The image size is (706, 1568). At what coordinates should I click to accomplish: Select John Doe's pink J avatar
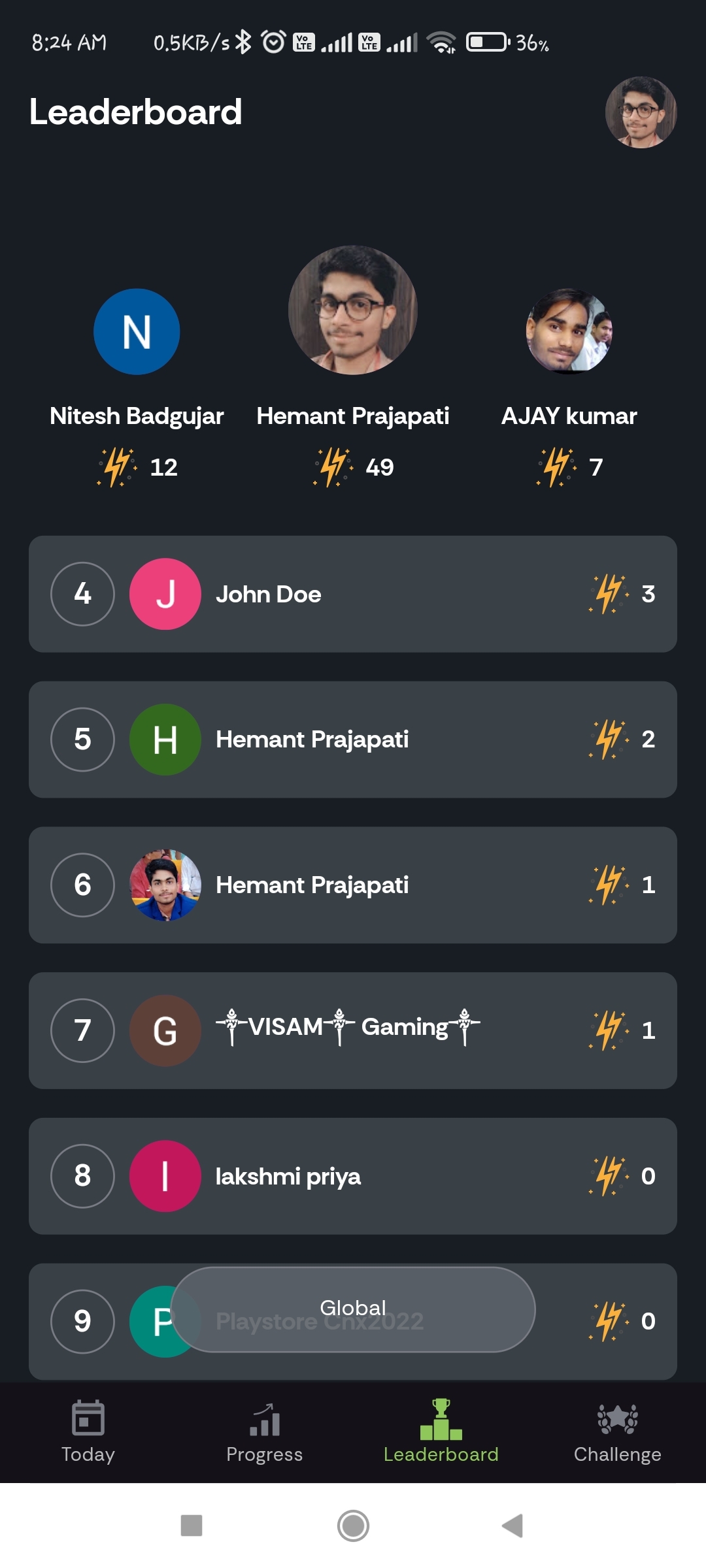click(165, 594)
